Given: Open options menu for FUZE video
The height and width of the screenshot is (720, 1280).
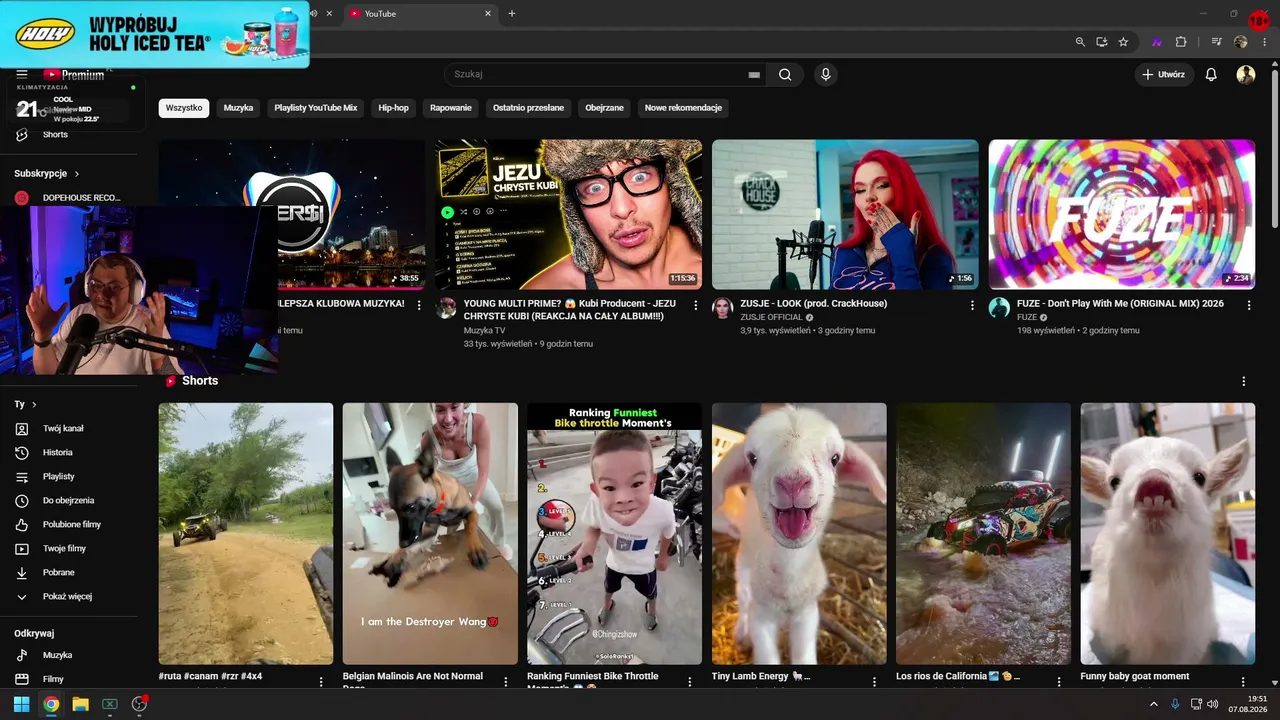Looking at the screenshot, I should click(1248, 305).
